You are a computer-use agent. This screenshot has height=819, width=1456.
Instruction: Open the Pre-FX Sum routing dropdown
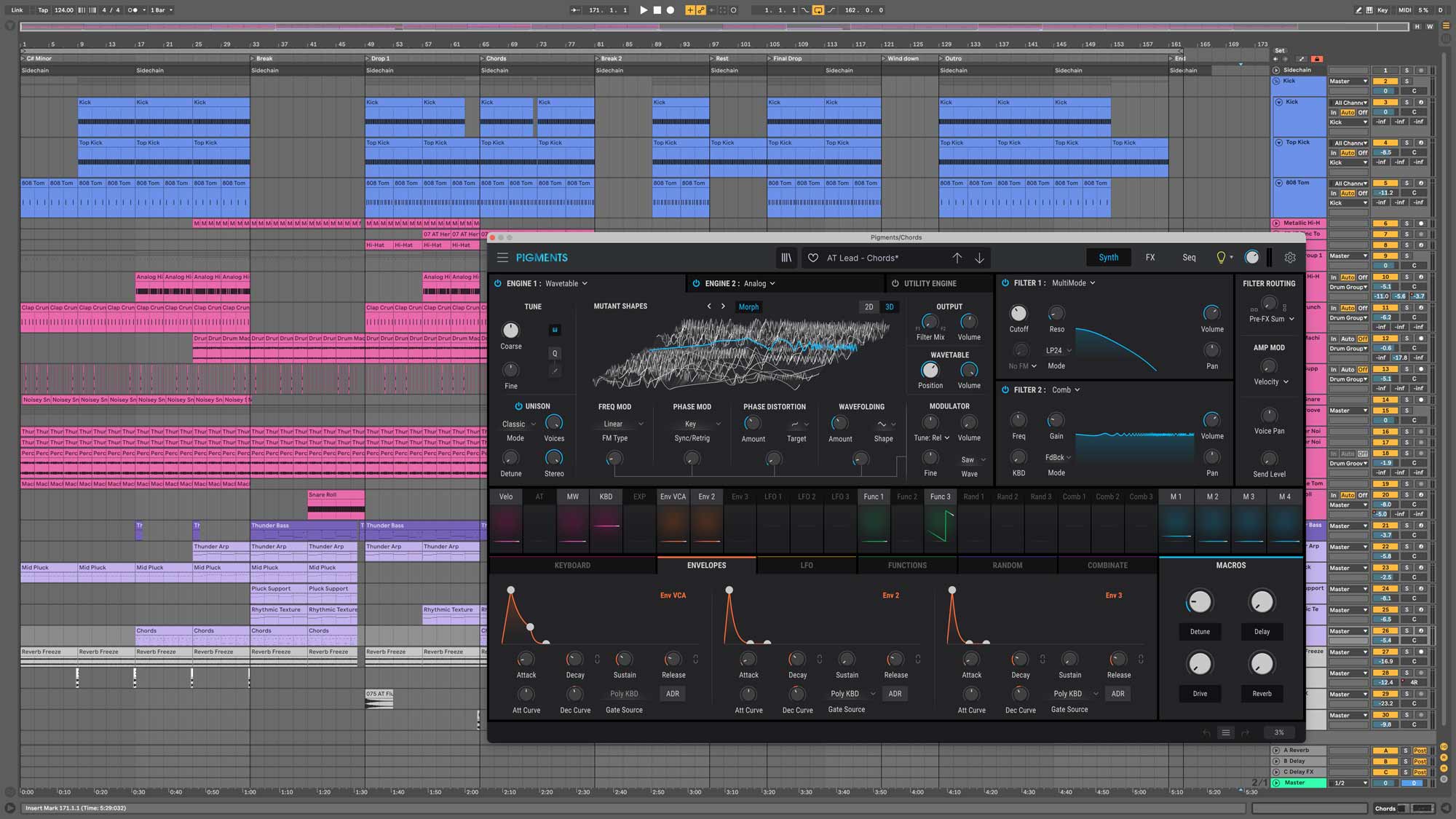(1272, 319)
